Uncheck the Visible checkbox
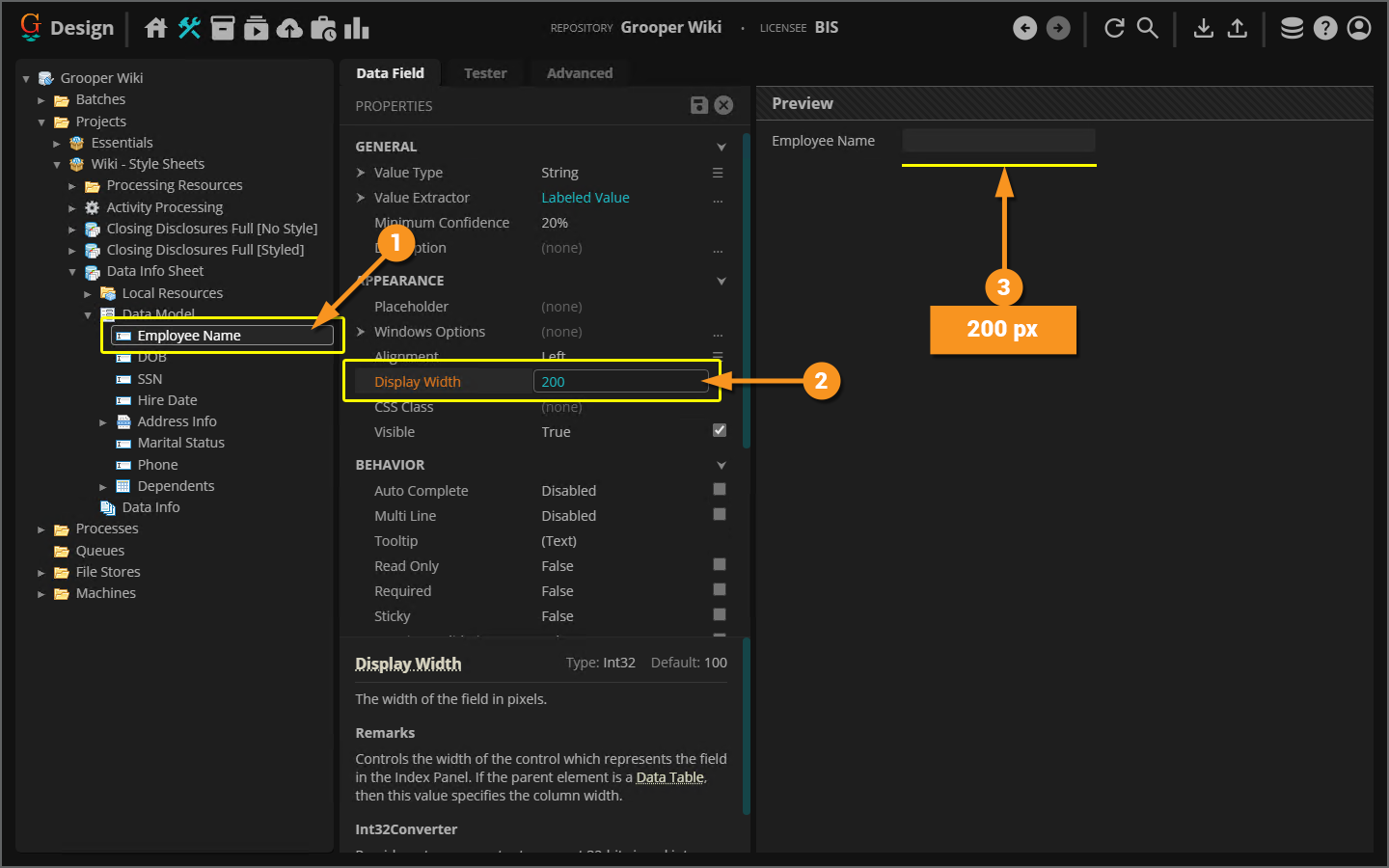Image resolution: width=1389 pixels, height=868 pixels. (719, 430)
